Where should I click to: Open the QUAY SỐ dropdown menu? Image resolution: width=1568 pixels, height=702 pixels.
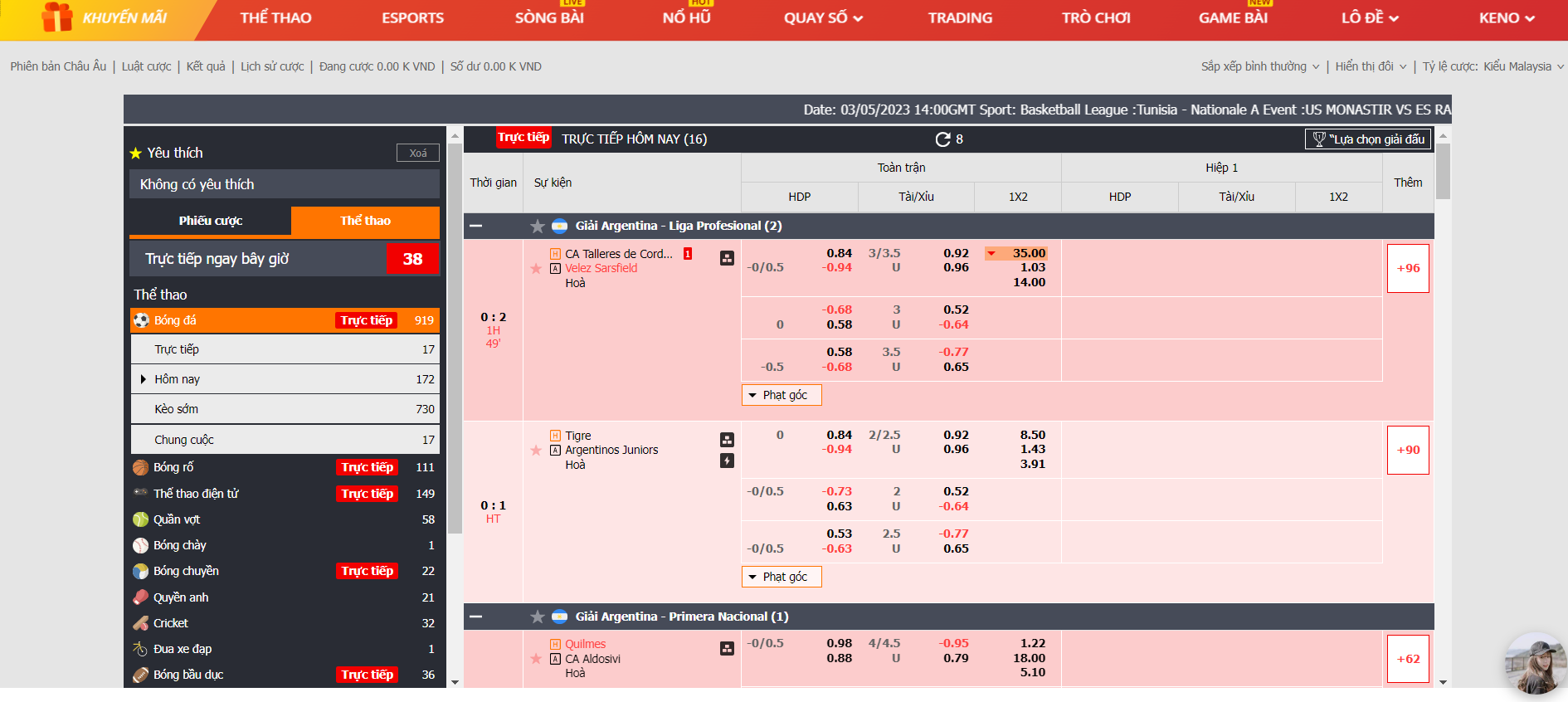pos(823,17)
